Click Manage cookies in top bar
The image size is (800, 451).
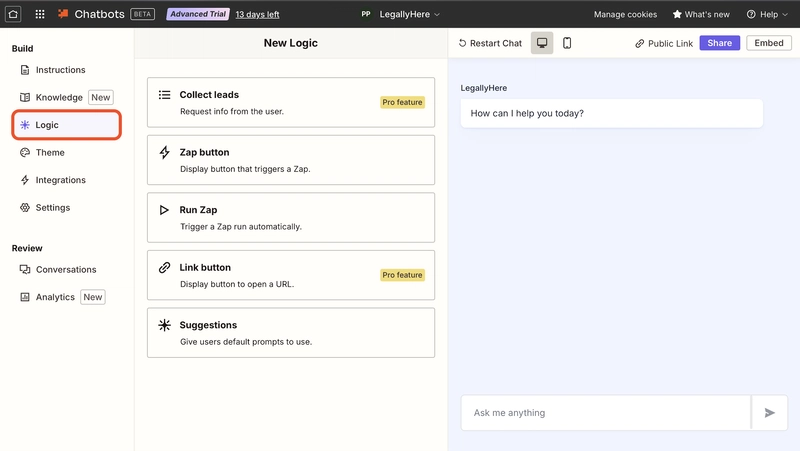click(x=625, y=14)
